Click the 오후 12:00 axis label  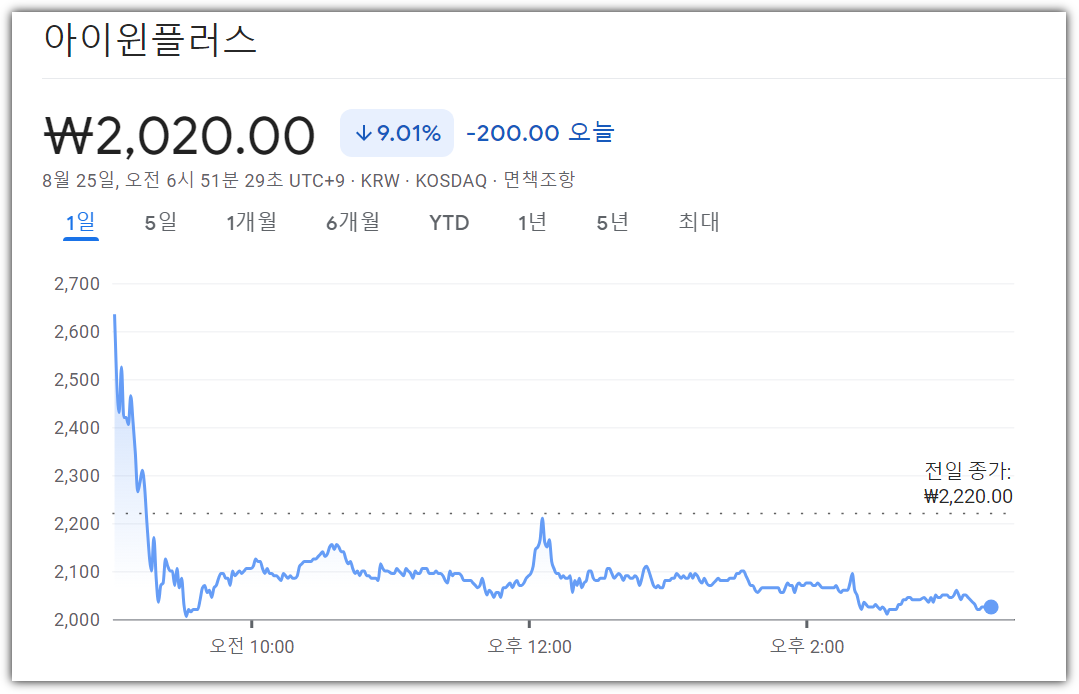click(529, 647)
